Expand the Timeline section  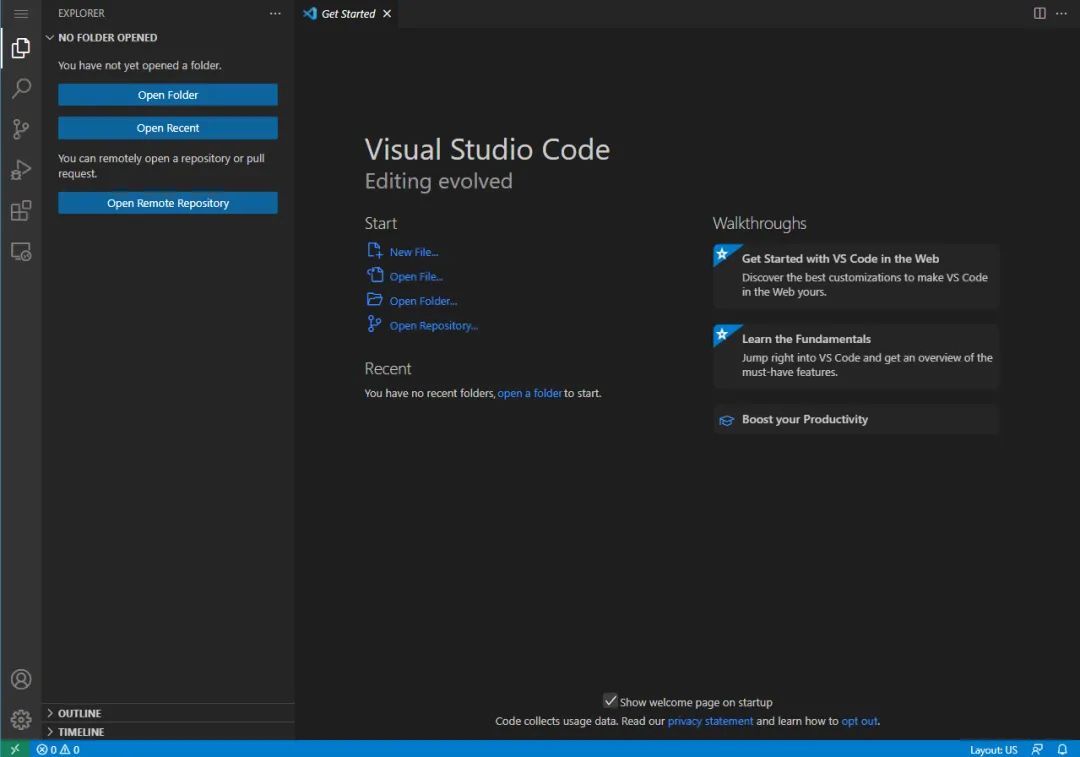80,732
